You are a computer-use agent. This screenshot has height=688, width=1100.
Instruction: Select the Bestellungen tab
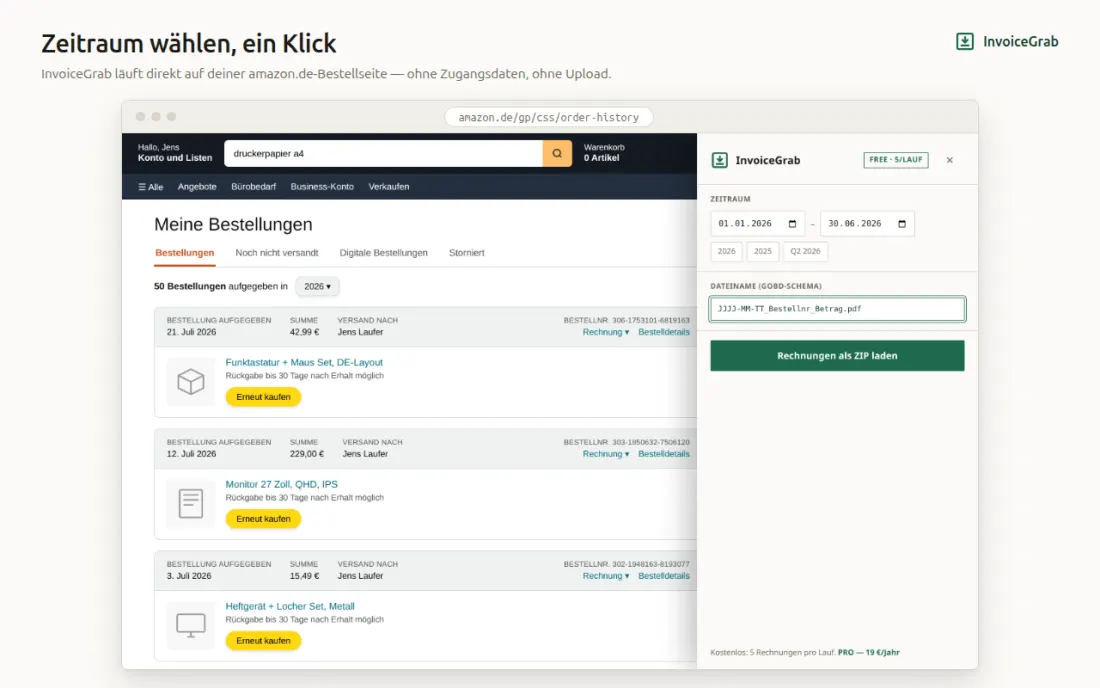pyautogui.click(x=185, y=252)
